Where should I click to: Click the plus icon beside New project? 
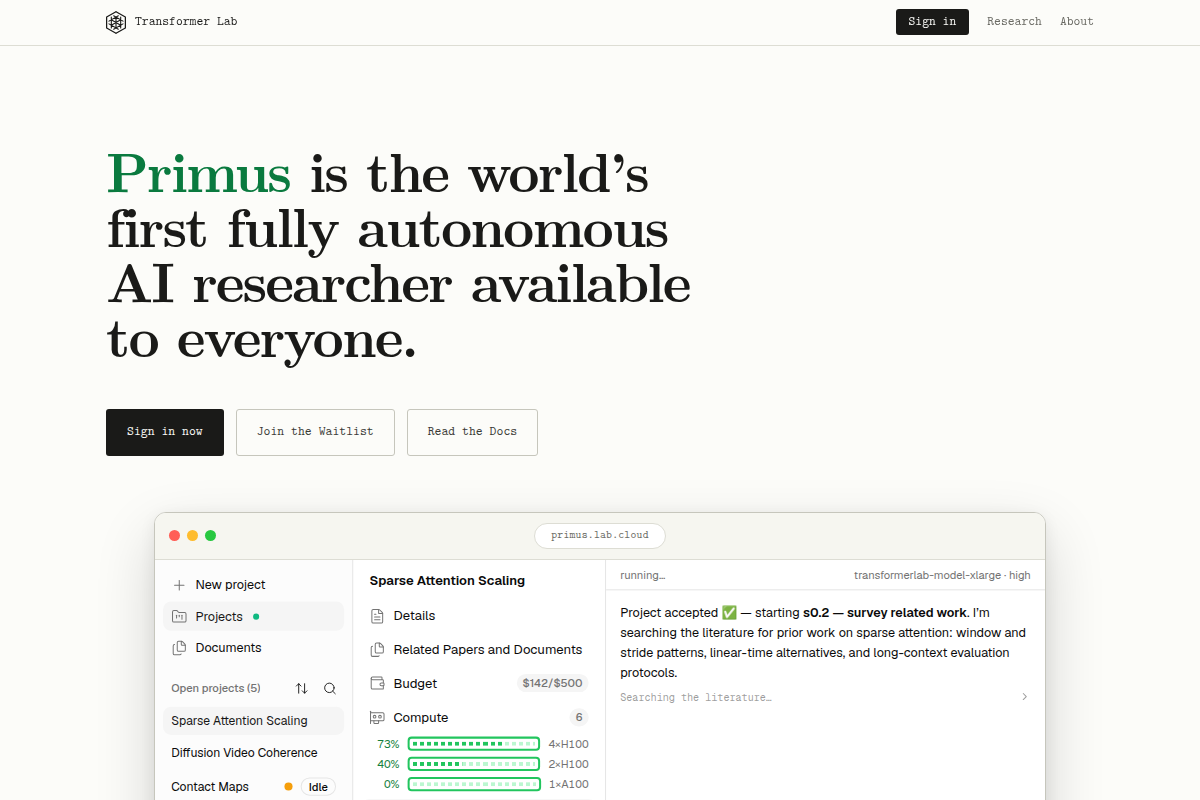(x=179, y=585)
